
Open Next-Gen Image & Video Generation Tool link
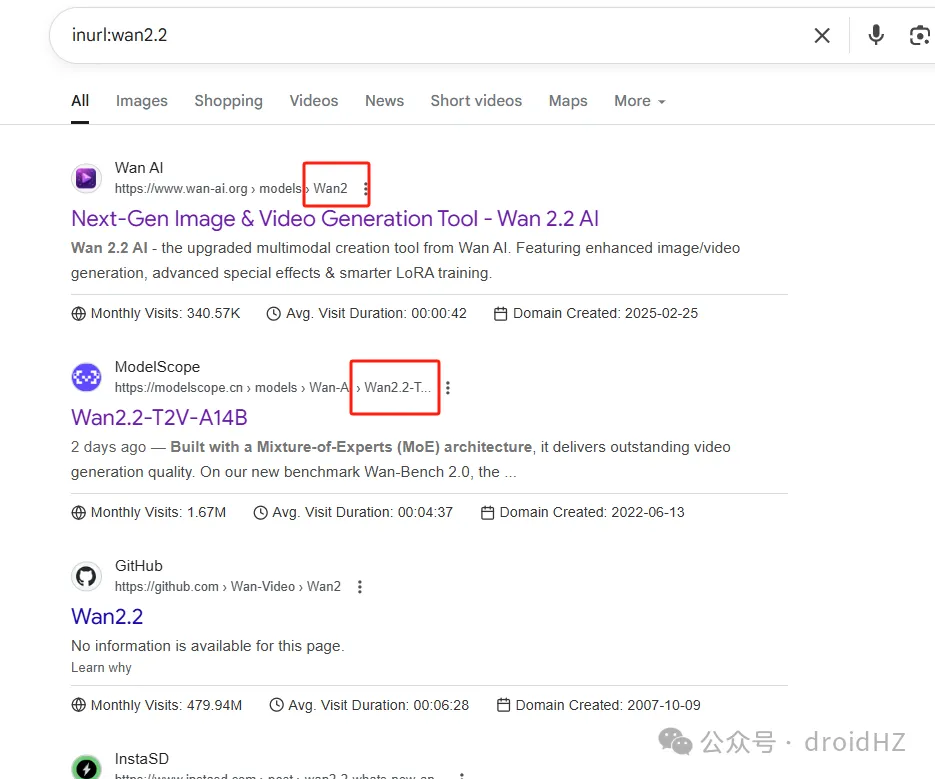(x=335, y=218)
